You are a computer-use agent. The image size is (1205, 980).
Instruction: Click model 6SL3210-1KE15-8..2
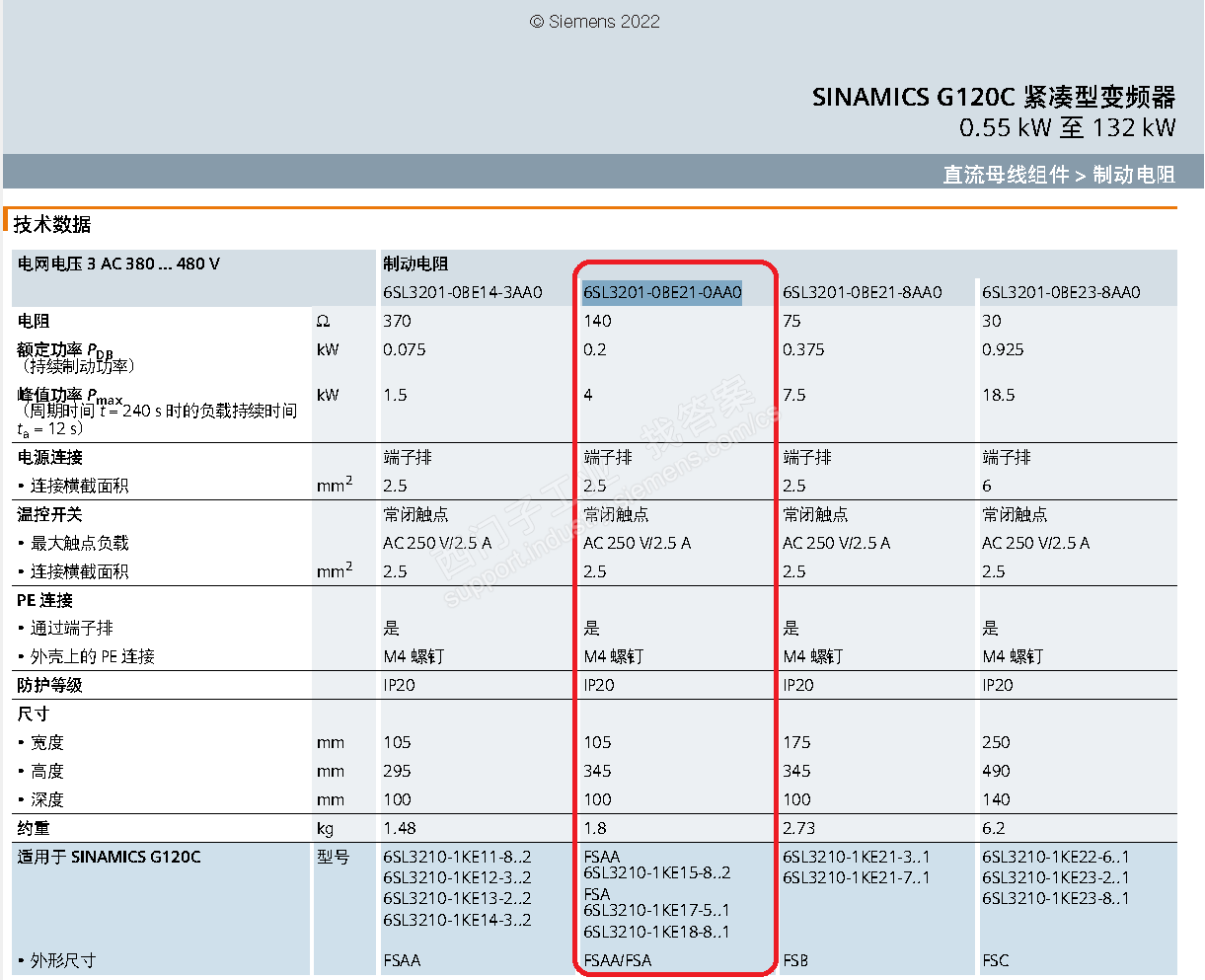(657, 872)
